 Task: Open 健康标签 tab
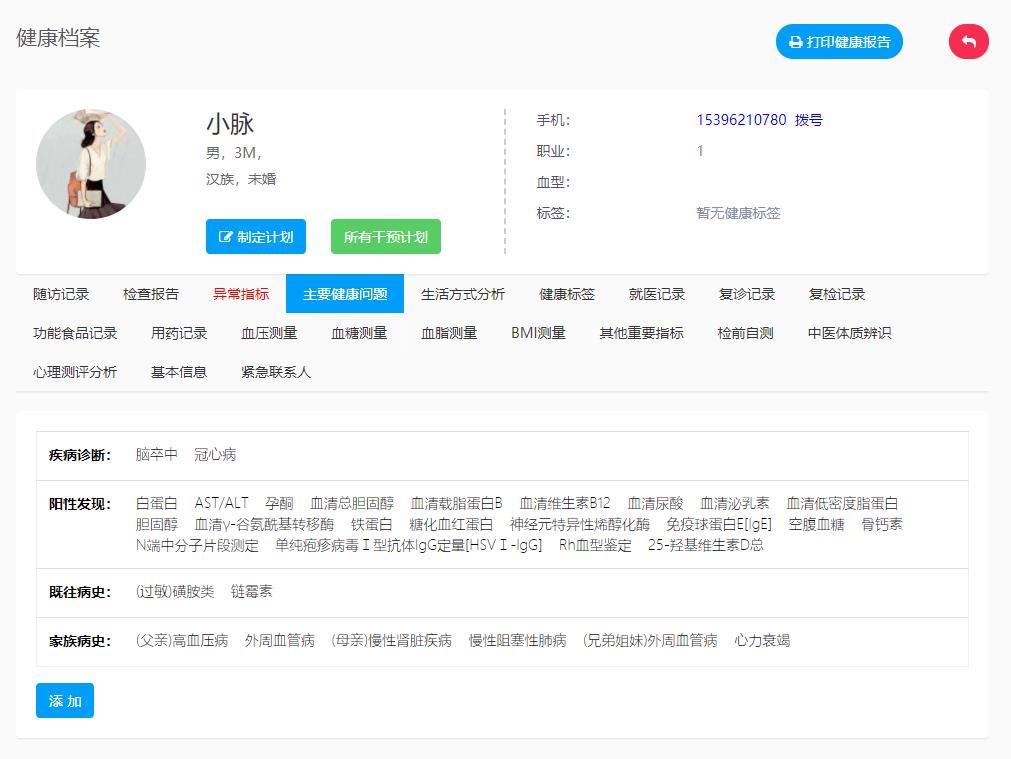(x=567, y=294)
